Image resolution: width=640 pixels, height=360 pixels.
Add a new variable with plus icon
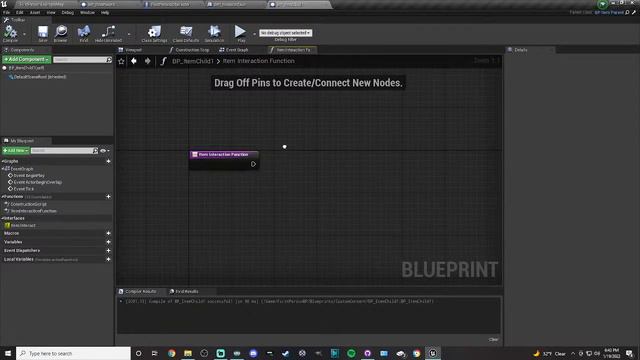pos(108,242)
